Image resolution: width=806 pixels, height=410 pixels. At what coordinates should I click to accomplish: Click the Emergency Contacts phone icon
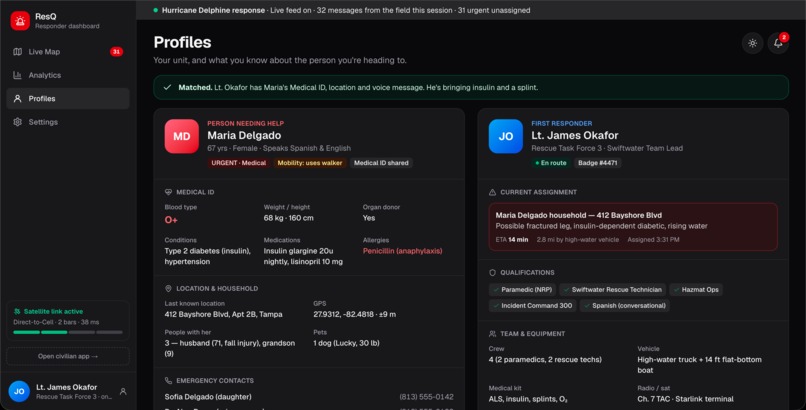point(168,381)
